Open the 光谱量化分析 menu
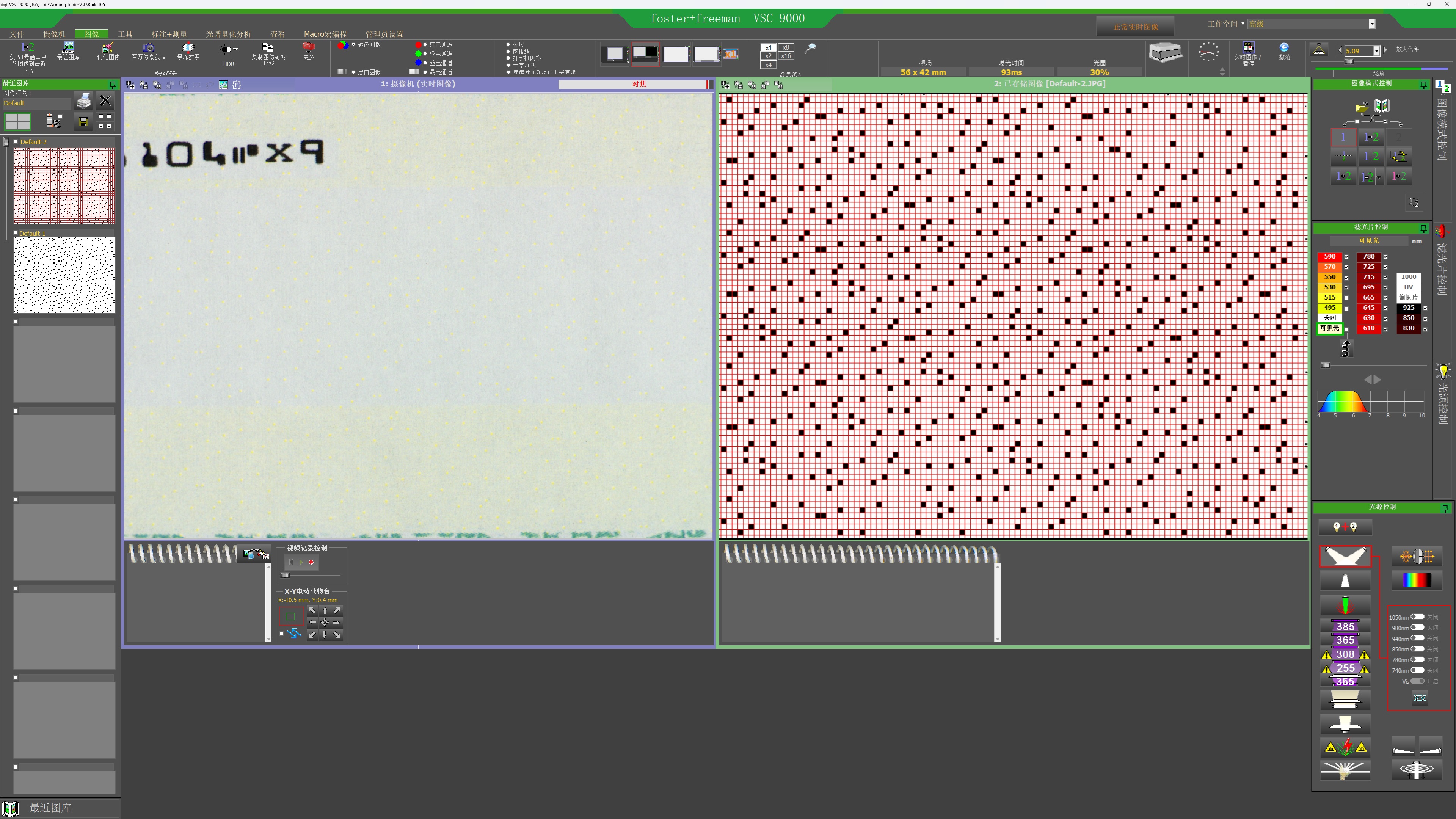This screenshot has width=1456, height=819. coord(228,34)
